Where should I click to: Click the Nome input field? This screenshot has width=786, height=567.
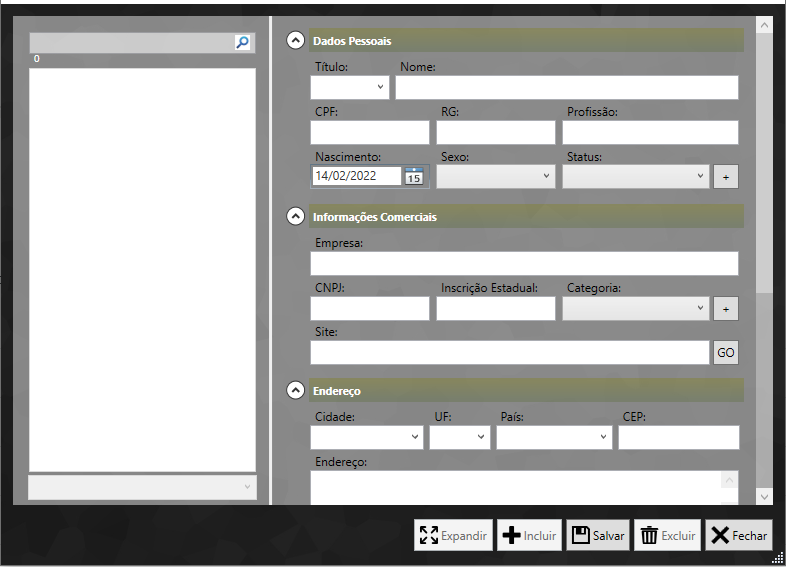(x=566, y=88)
